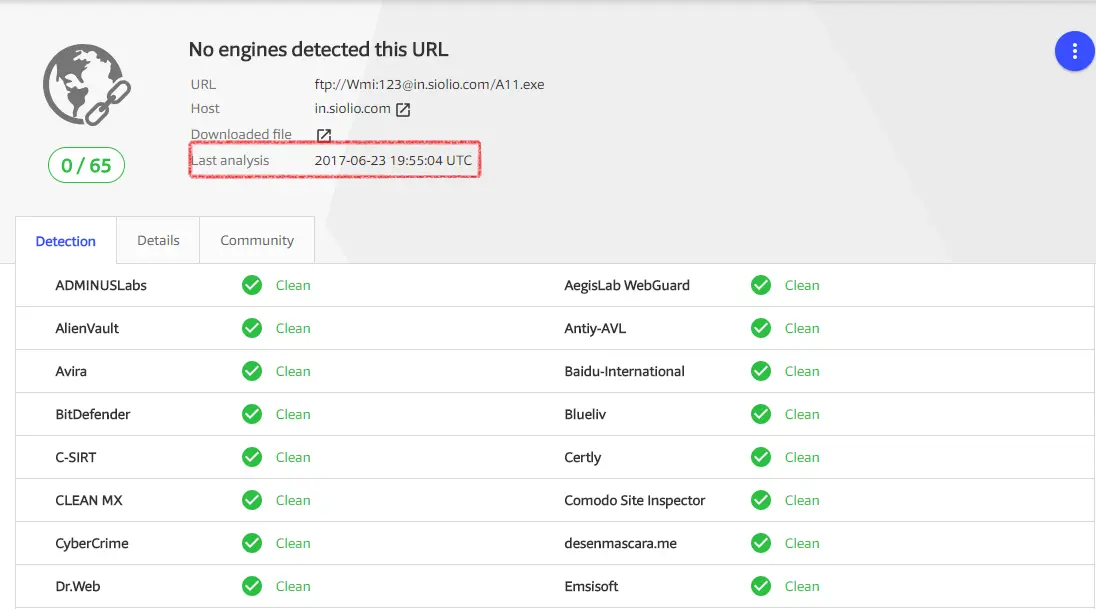Viewport: 1096px width, 609px height.
Task: Click the Comodo Site Inspector check icon
Action: [x=761, y=500]
